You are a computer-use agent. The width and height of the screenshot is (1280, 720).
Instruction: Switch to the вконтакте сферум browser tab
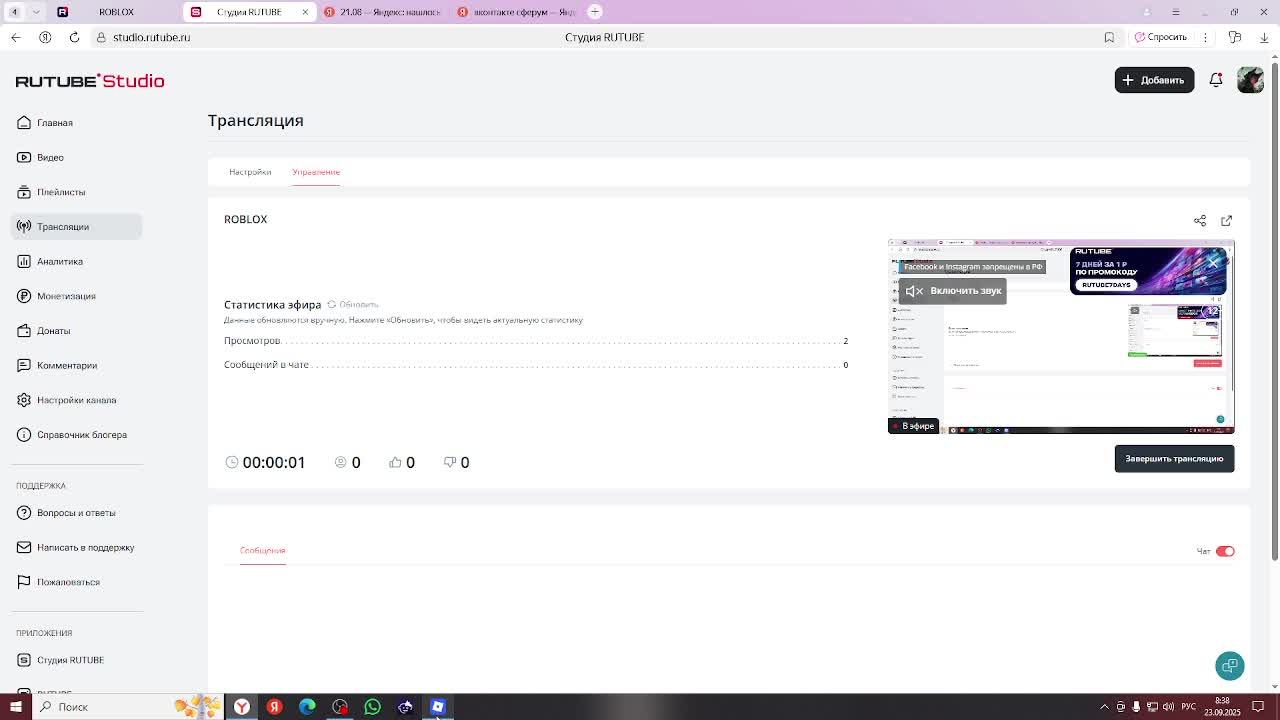[x=516, y=12]
